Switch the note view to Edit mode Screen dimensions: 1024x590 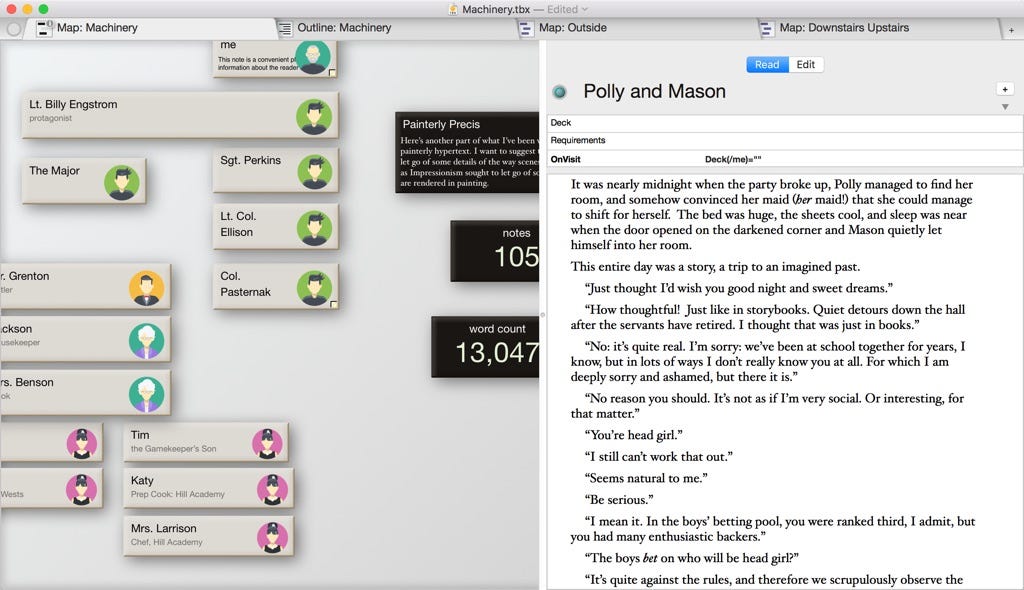click(805, 64)
